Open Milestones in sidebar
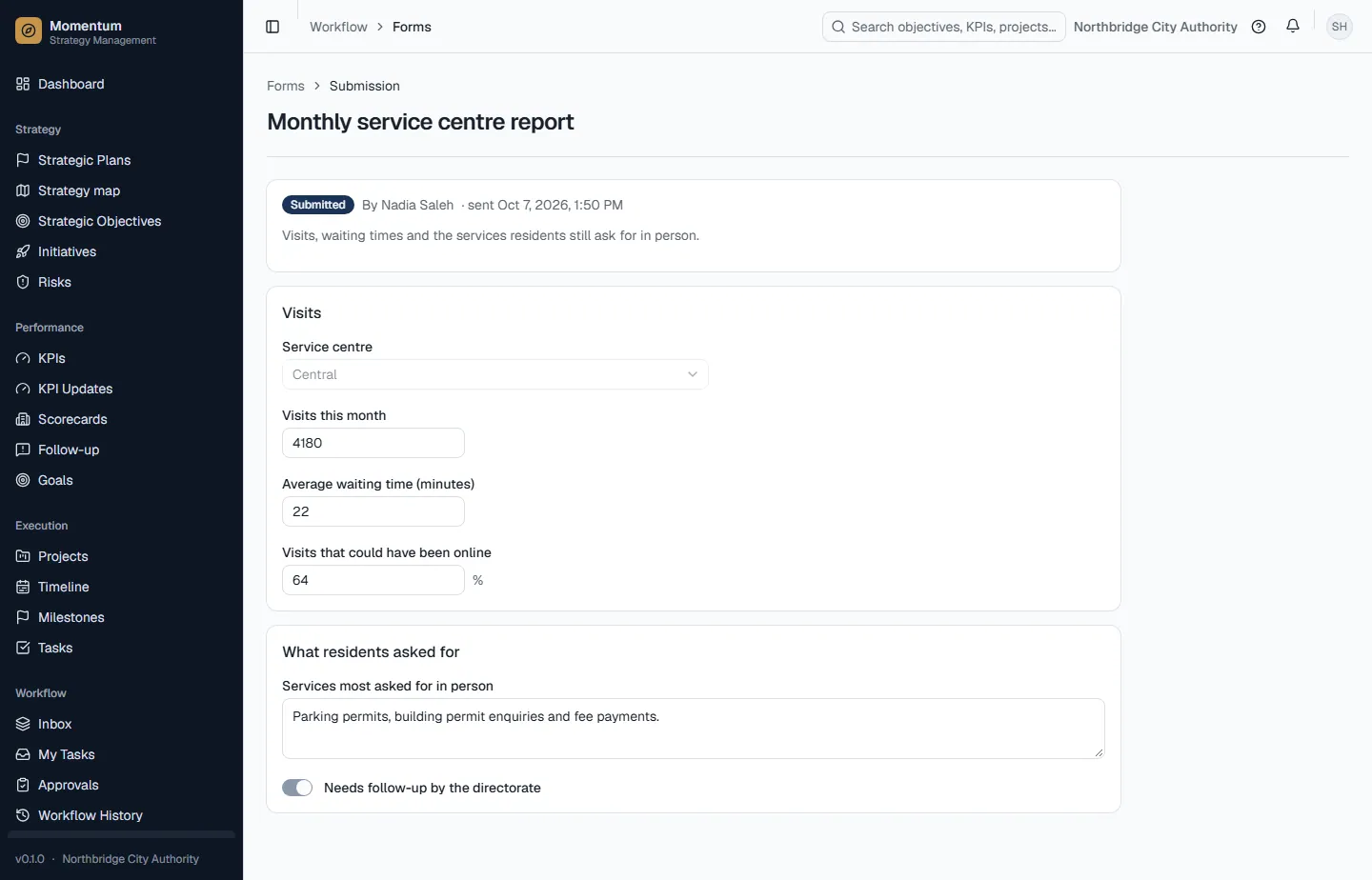1372x880 pixels. (121, 617)
